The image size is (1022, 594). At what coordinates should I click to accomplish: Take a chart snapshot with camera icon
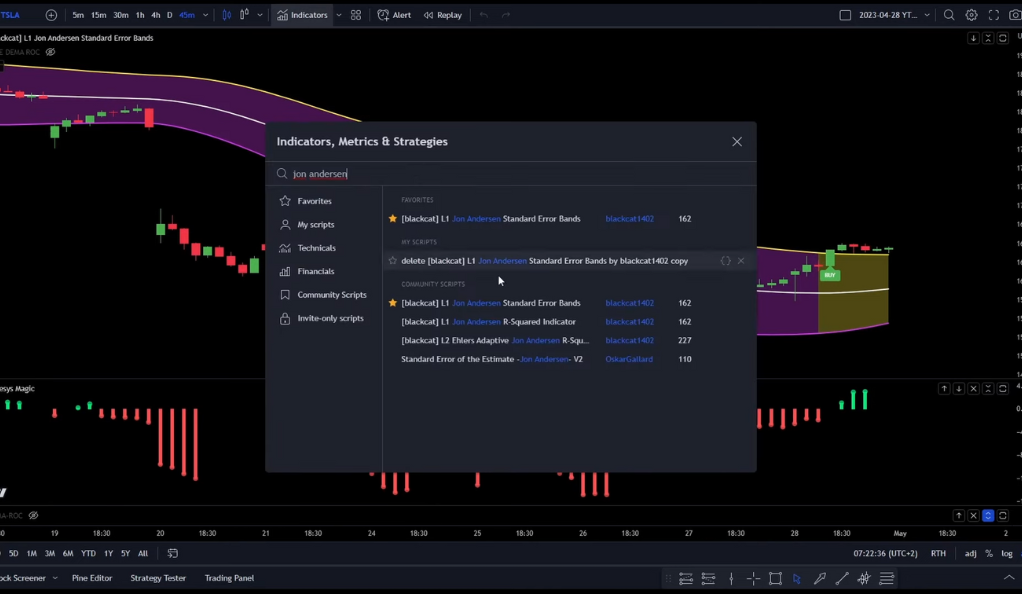tap(1015, 15)
